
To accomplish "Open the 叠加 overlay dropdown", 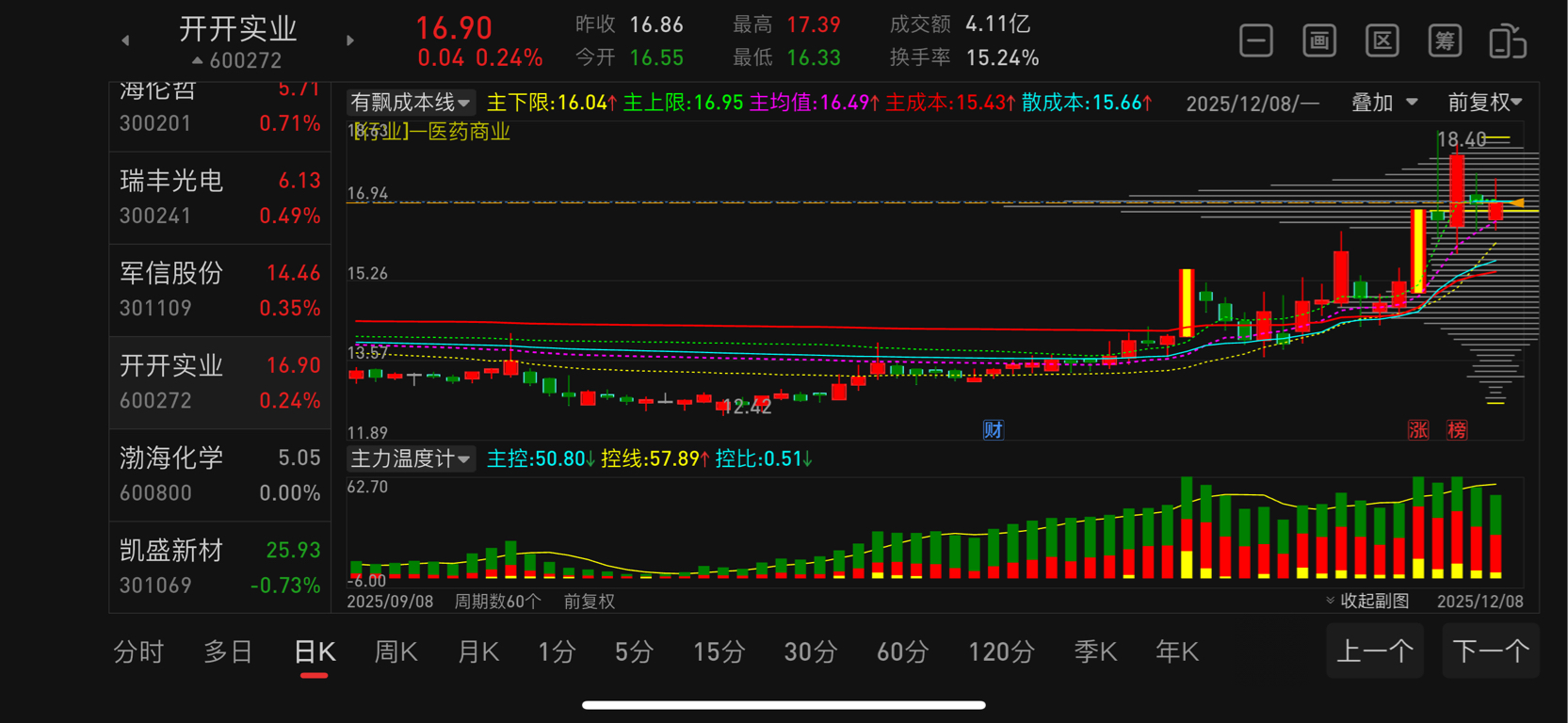I will (x=1384, y=102).
